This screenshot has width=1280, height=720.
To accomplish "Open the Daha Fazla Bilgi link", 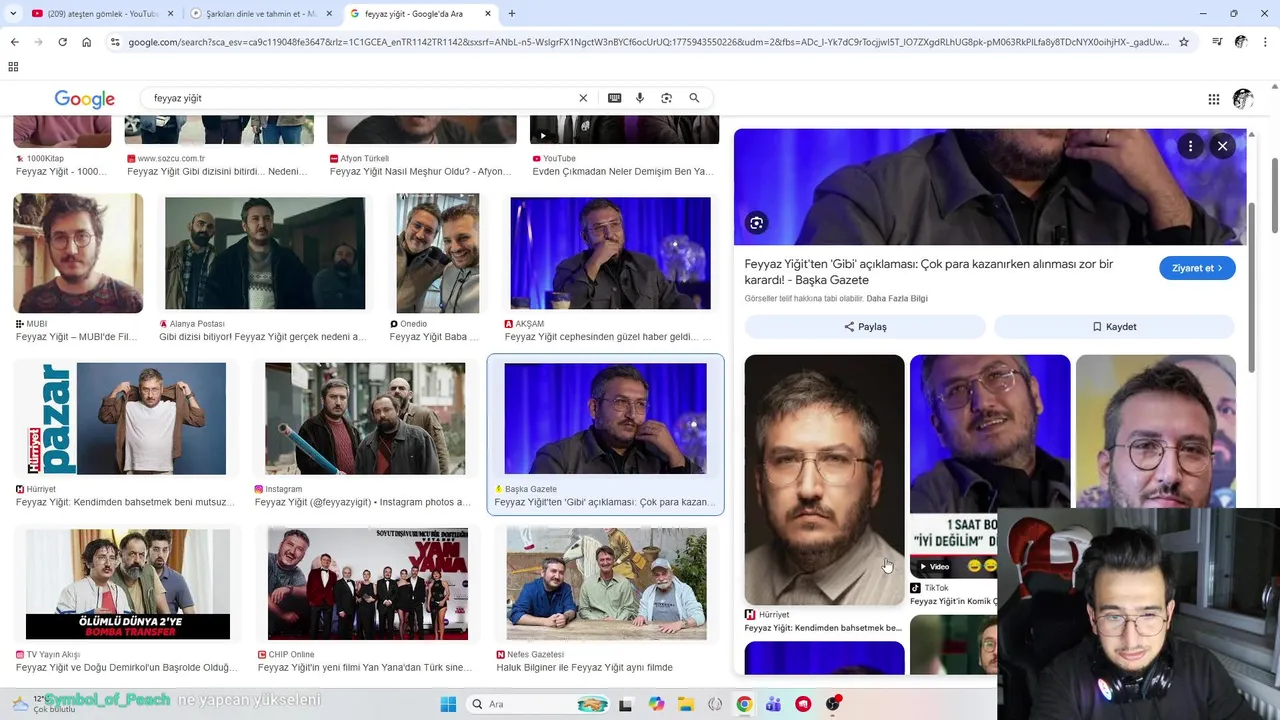I will coord(897,299).
